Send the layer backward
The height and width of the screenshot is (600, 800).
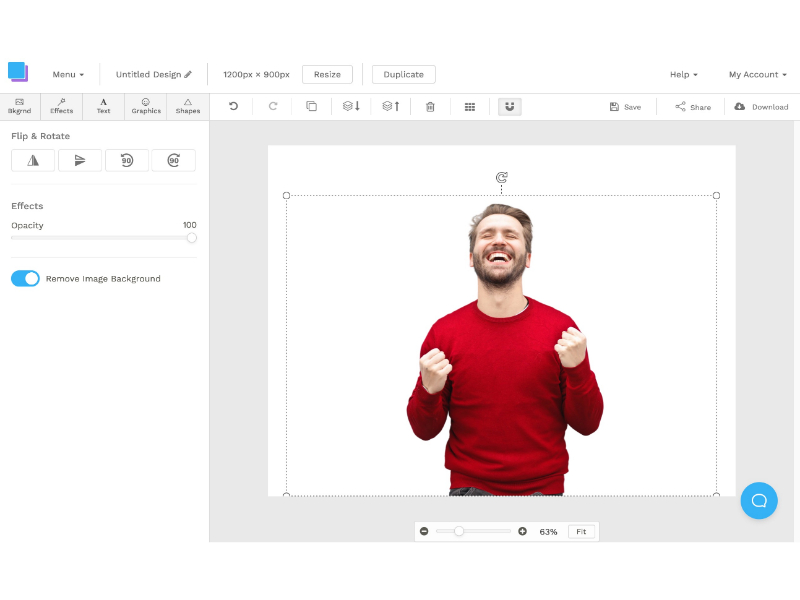click(x=351, y=106)
